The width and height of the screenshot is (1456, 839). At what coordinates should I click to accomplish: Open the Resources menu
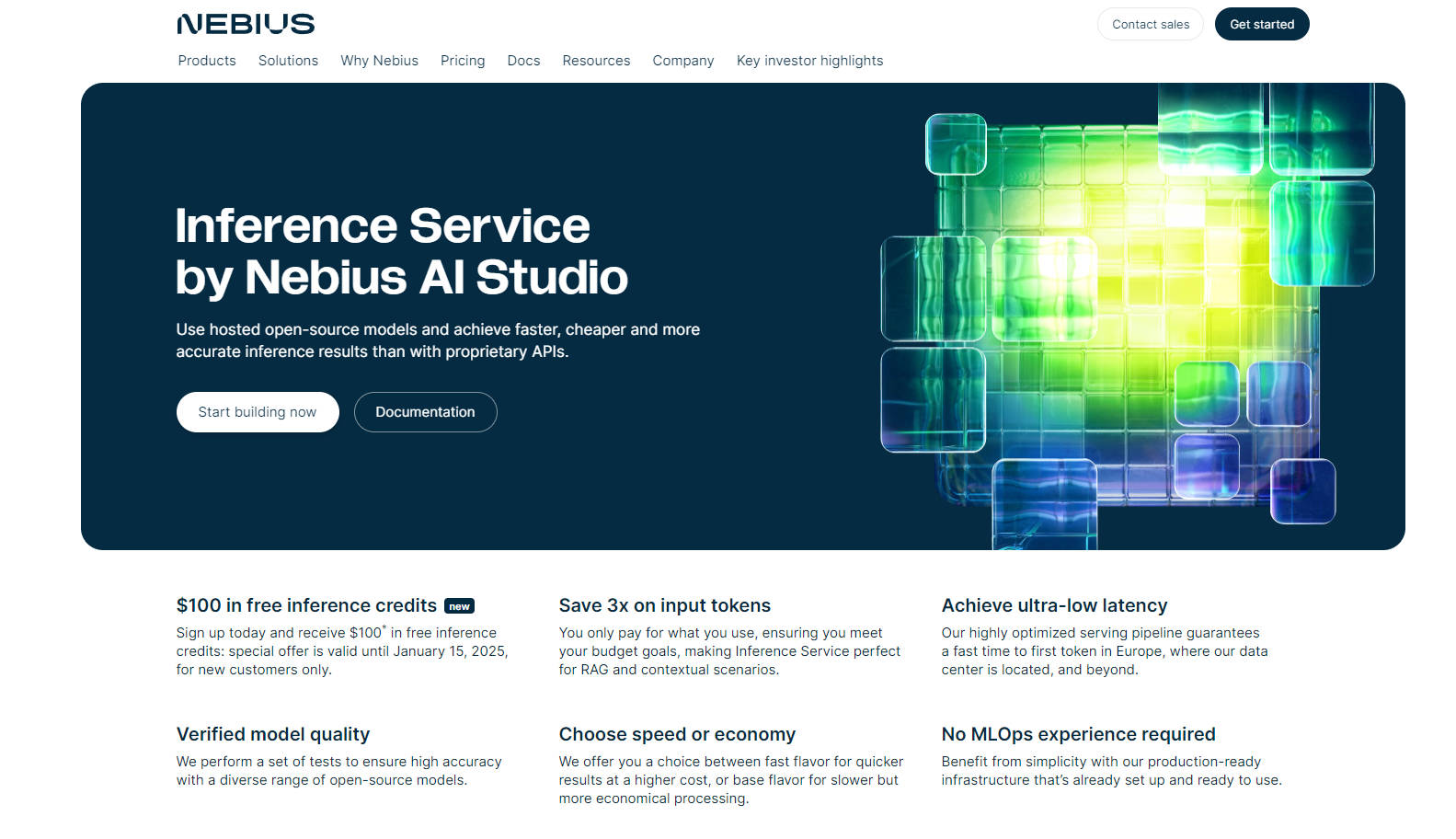click(596, 61)
